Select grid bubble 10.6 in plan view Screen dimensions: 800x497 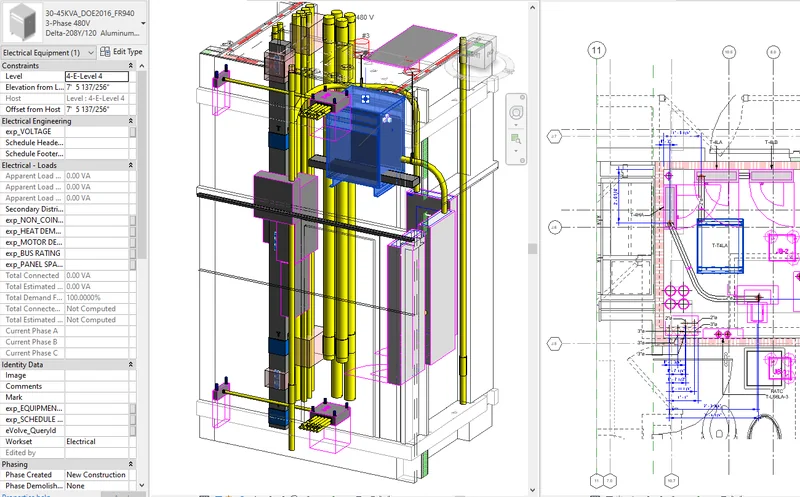click(729, 52)
